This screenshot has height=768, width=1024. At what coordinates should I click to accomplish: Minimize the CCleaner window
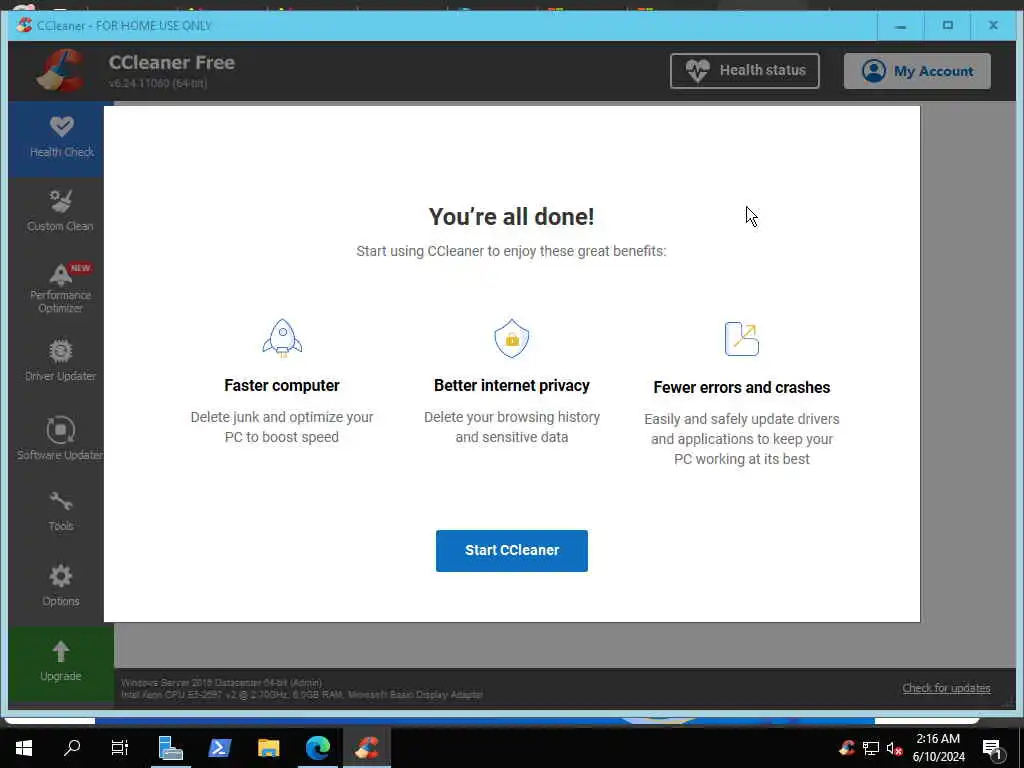[901, 25]
